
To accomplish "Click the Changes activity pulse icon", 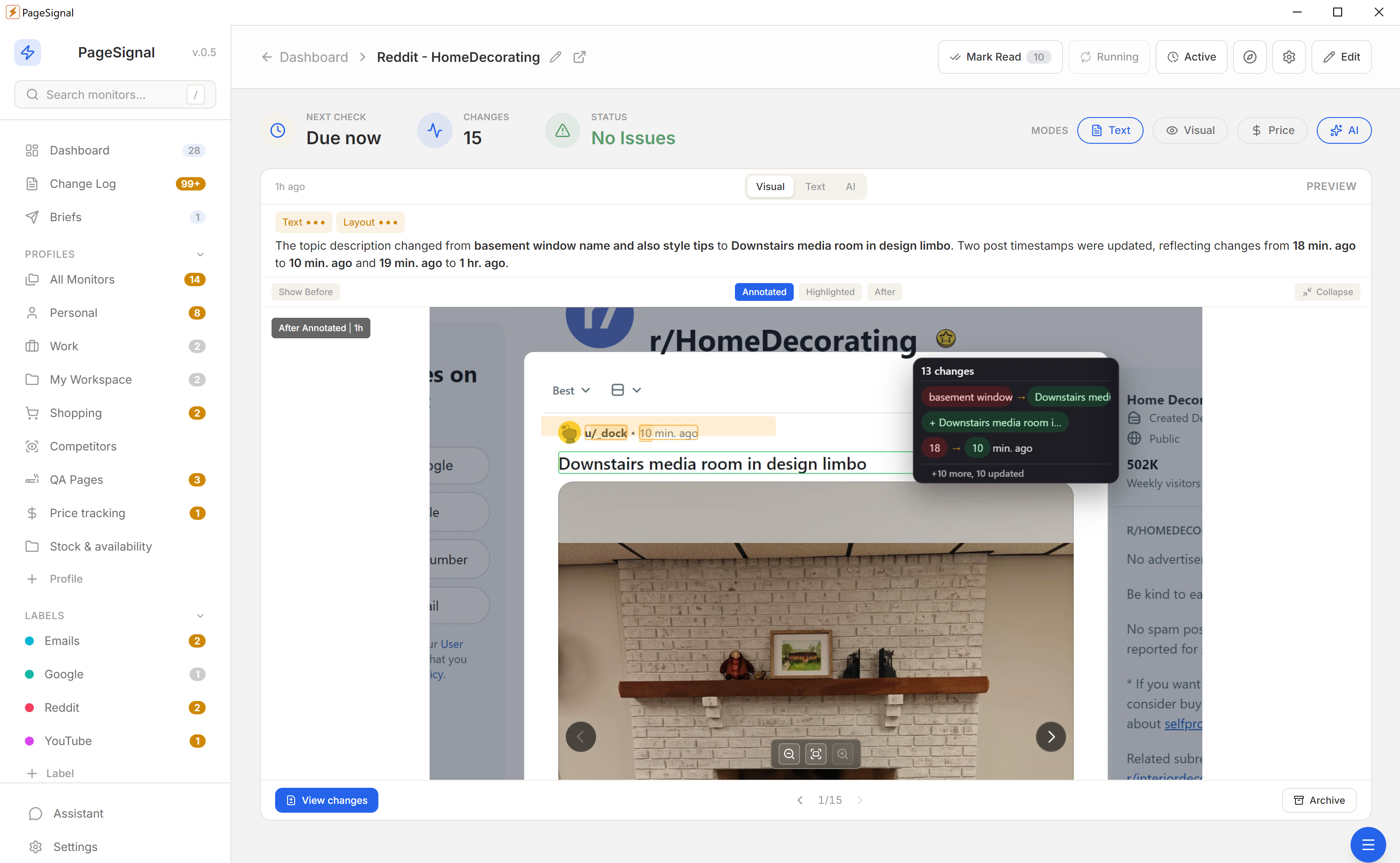I will pyautogui.click(x=435, y=131).
